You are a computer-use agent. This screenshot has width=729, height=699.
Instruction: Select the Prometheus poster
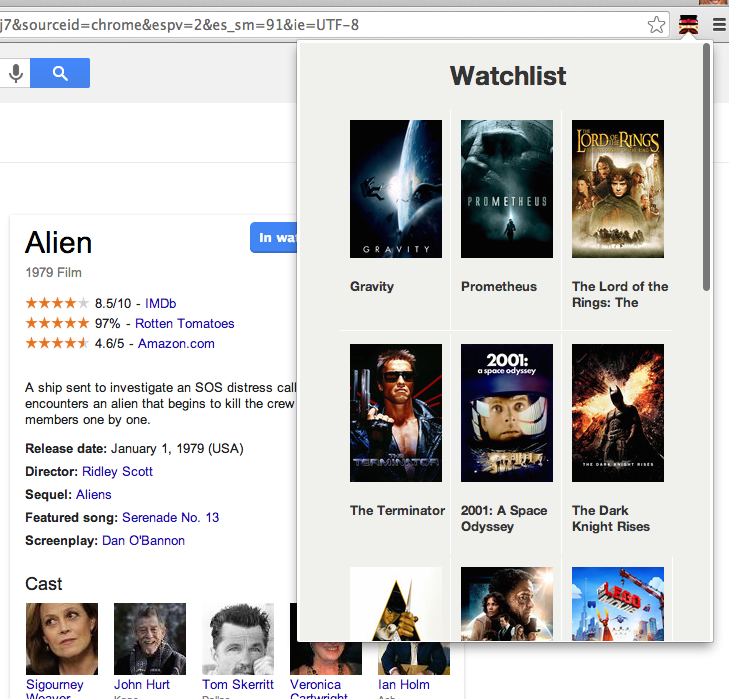pos(507,189)
